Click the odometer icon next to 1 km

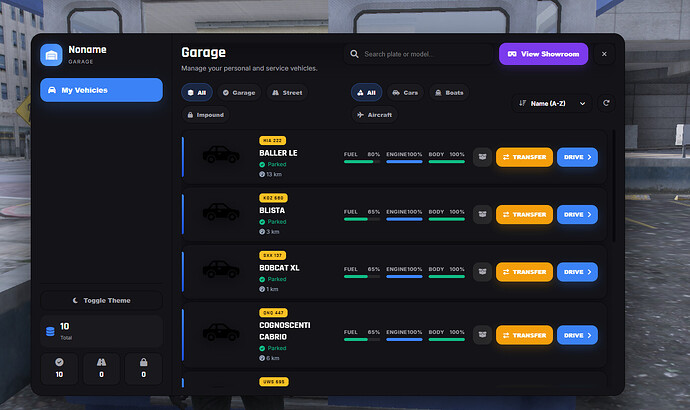click(262, 289)
